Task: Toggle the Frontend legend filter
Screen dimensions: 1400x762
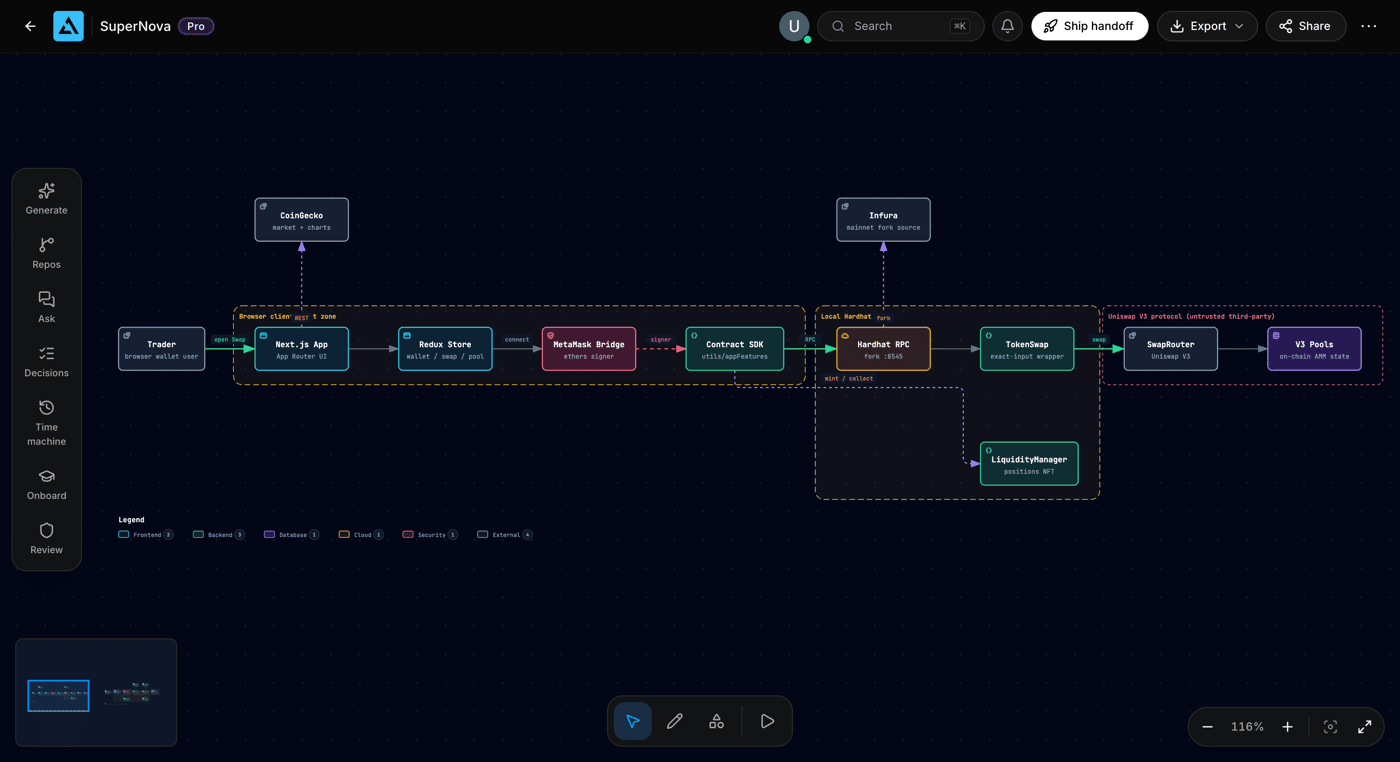Action: (x=146, y=535)
